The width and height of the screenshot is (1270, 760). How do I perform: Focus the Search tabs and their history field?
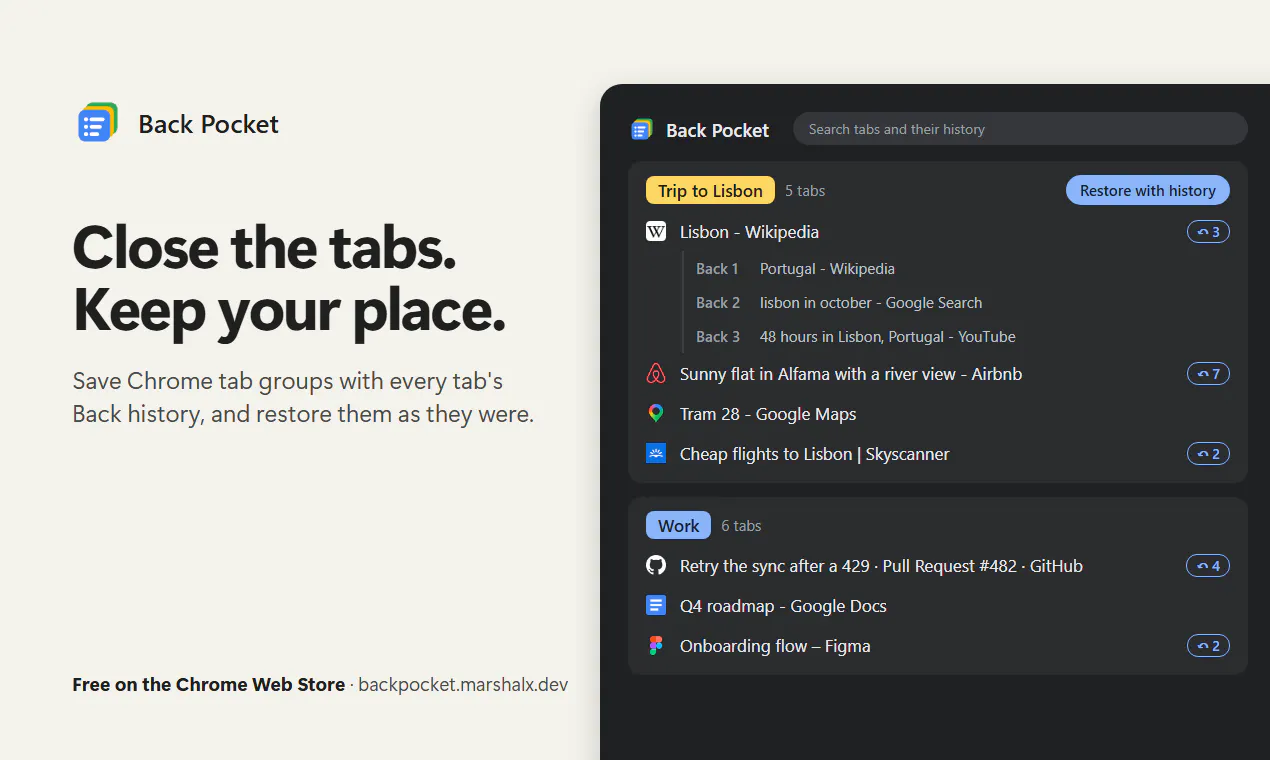[x=1020, y=129]
